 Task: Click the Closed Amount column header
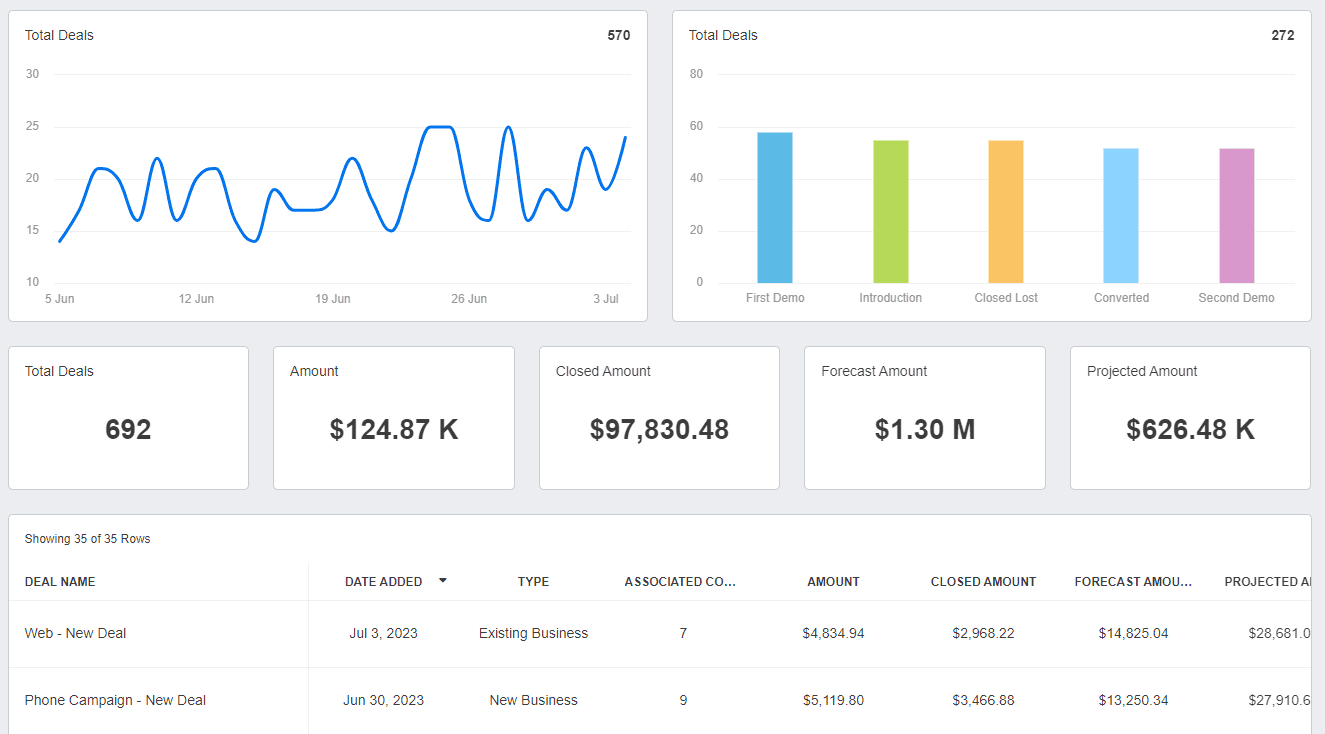point(983,582)
